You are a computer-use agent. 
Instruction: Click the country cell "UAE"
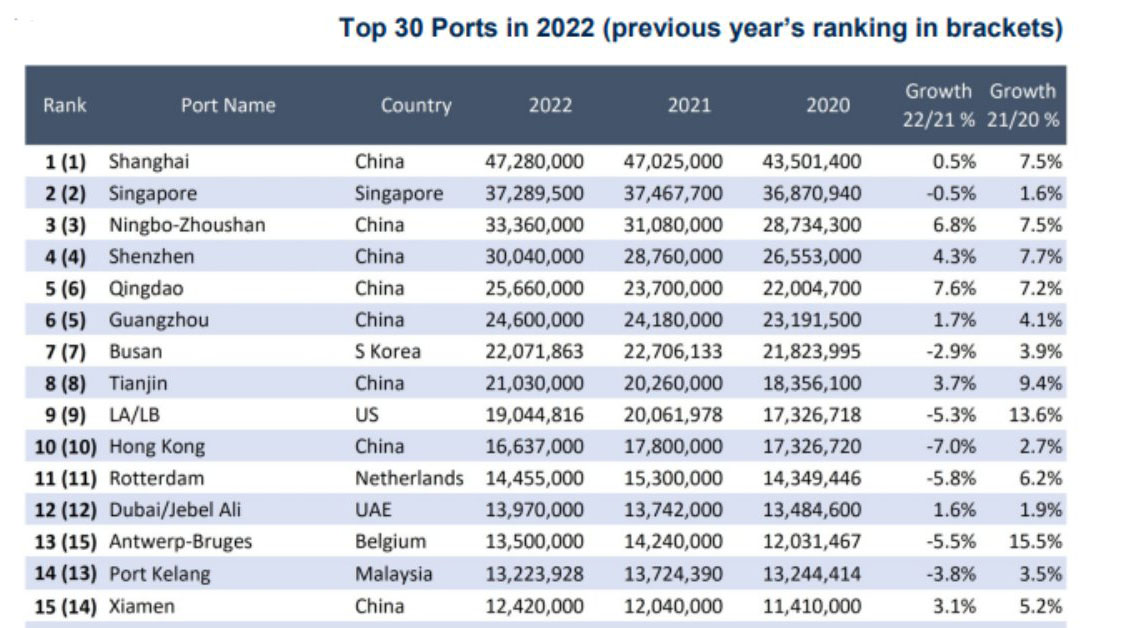[x=373, y=510]
